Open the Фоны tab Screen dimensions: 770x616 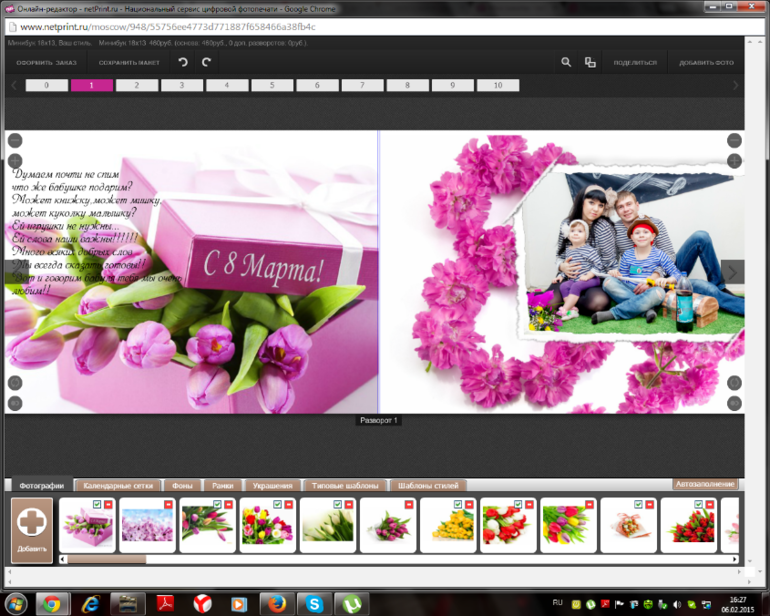coord(182,485)
